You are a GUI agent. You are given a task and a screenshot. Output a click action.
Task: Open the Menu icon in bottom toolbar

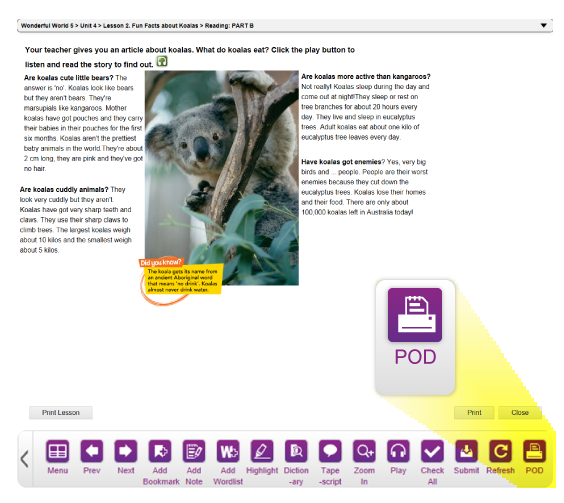coord(58,451)
